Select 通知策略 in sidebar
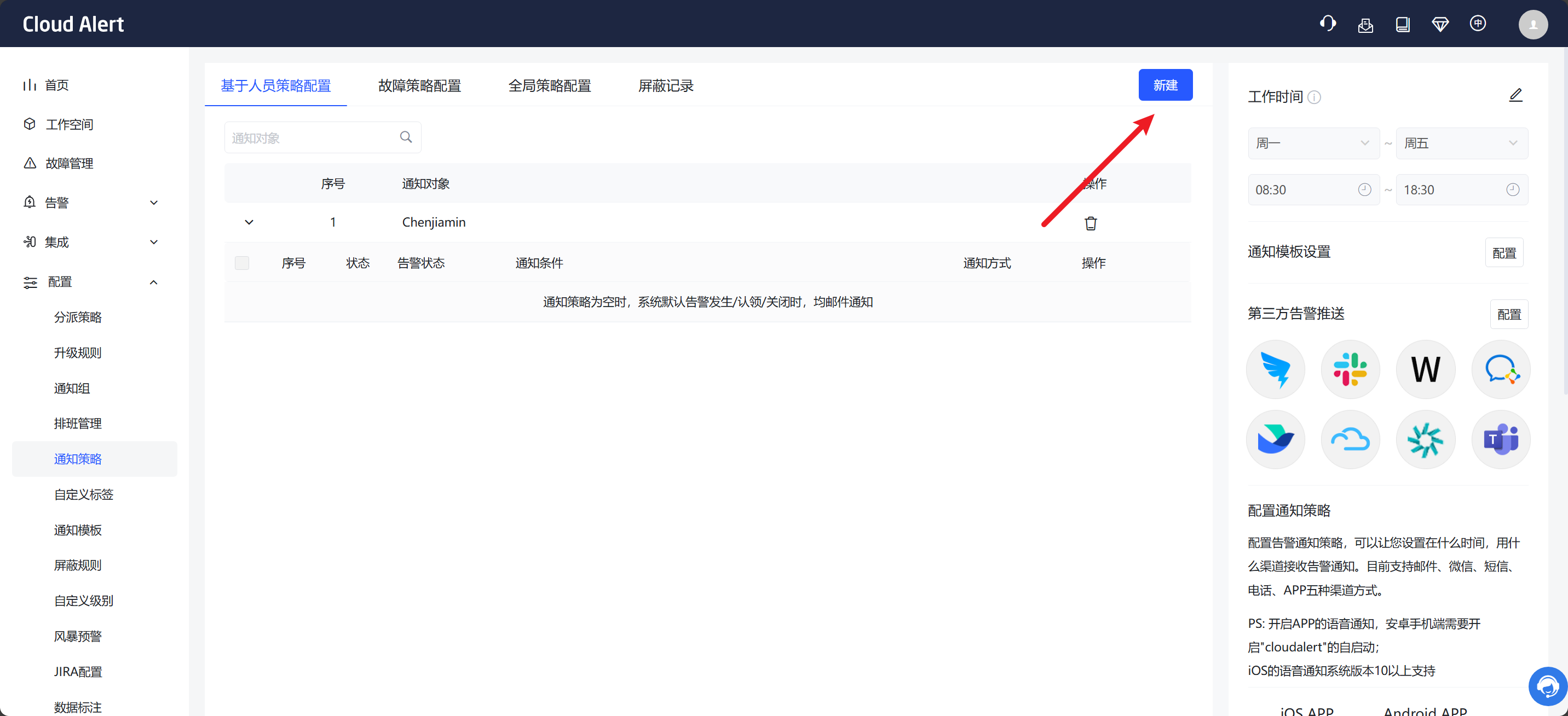Screen dimensions: 1568x716 pos(94,459)
